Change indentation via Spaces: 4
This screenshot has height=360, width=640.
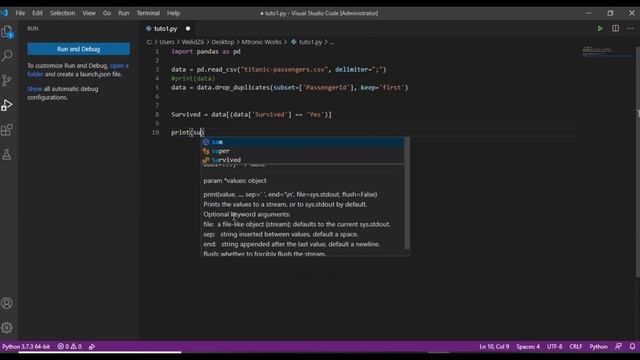click(x=528, y=347)
